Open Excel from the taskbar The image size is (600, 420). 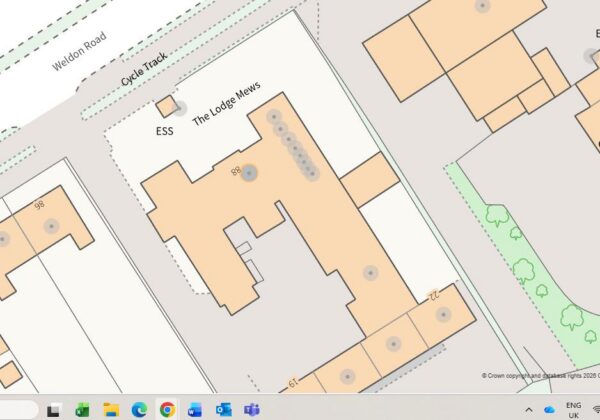pos(82,410)
